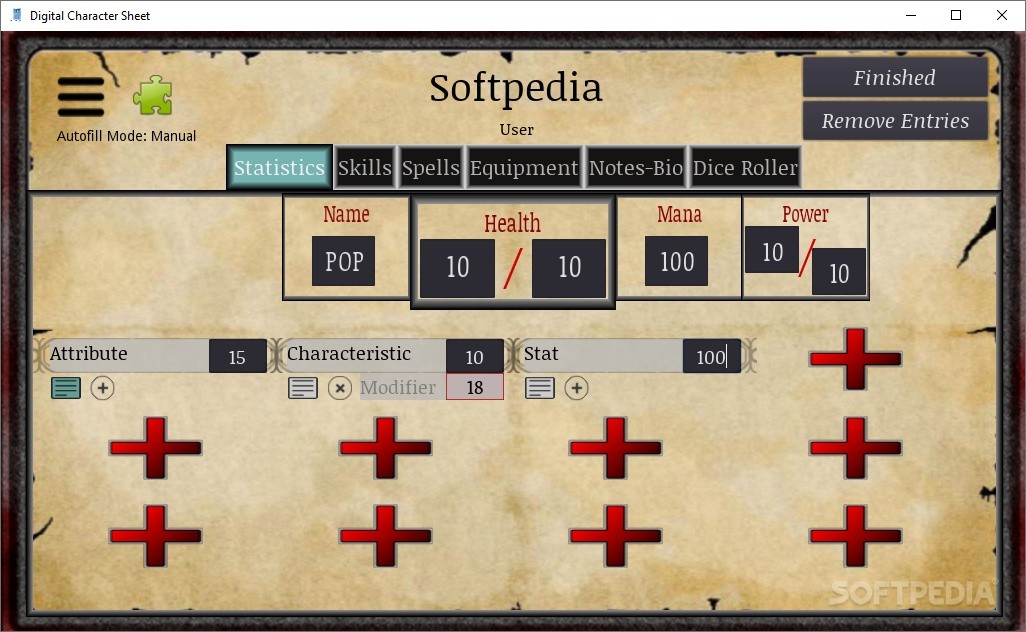Click the Modifier name field
Viewport: 1026px width, 632px height.
coord(402,387)
